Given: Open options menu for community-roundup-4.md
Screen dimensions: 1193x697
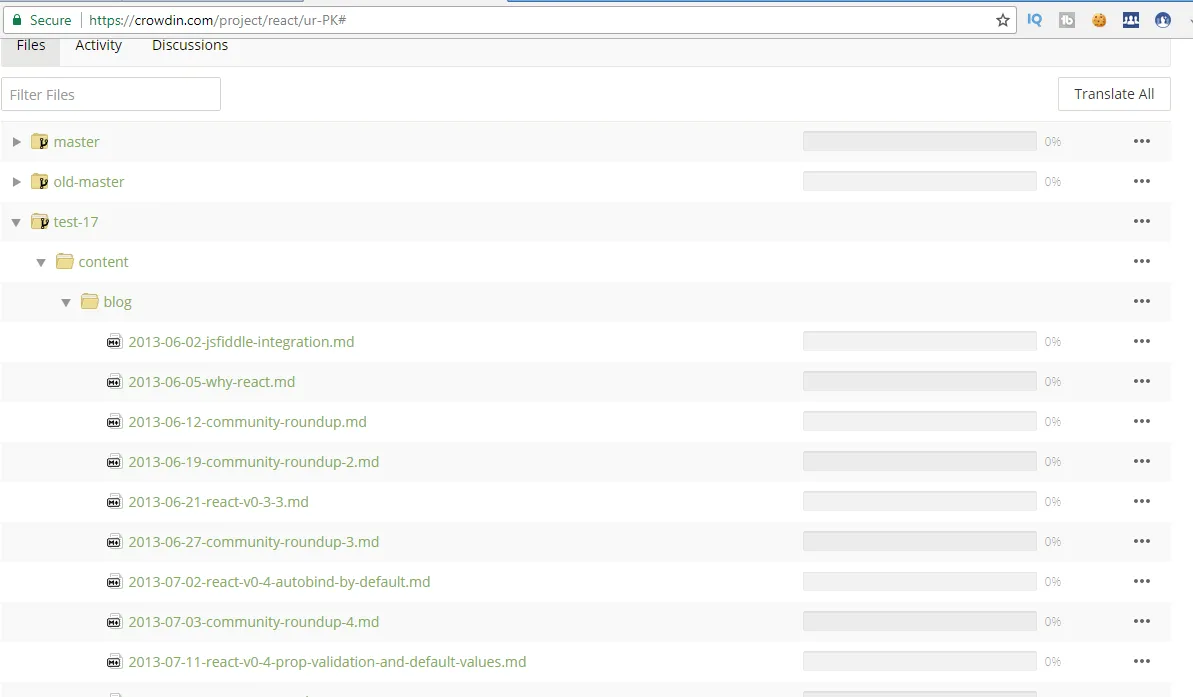Looking at the screenshot, I should click(x=1141, y=621).
